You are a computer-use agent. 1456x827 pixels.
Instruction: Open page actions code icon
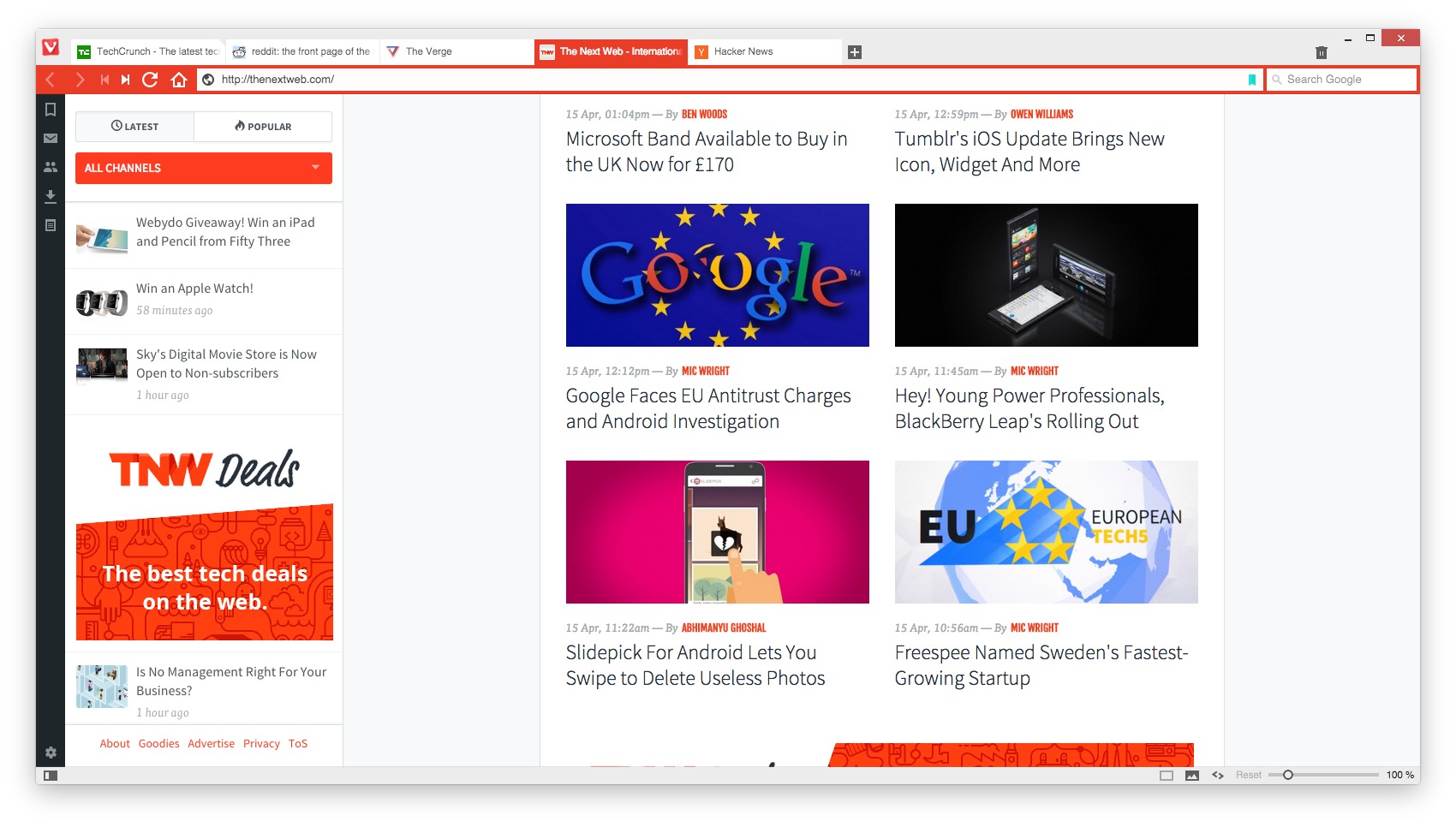pyautogui.click(x=1218, y=776)
